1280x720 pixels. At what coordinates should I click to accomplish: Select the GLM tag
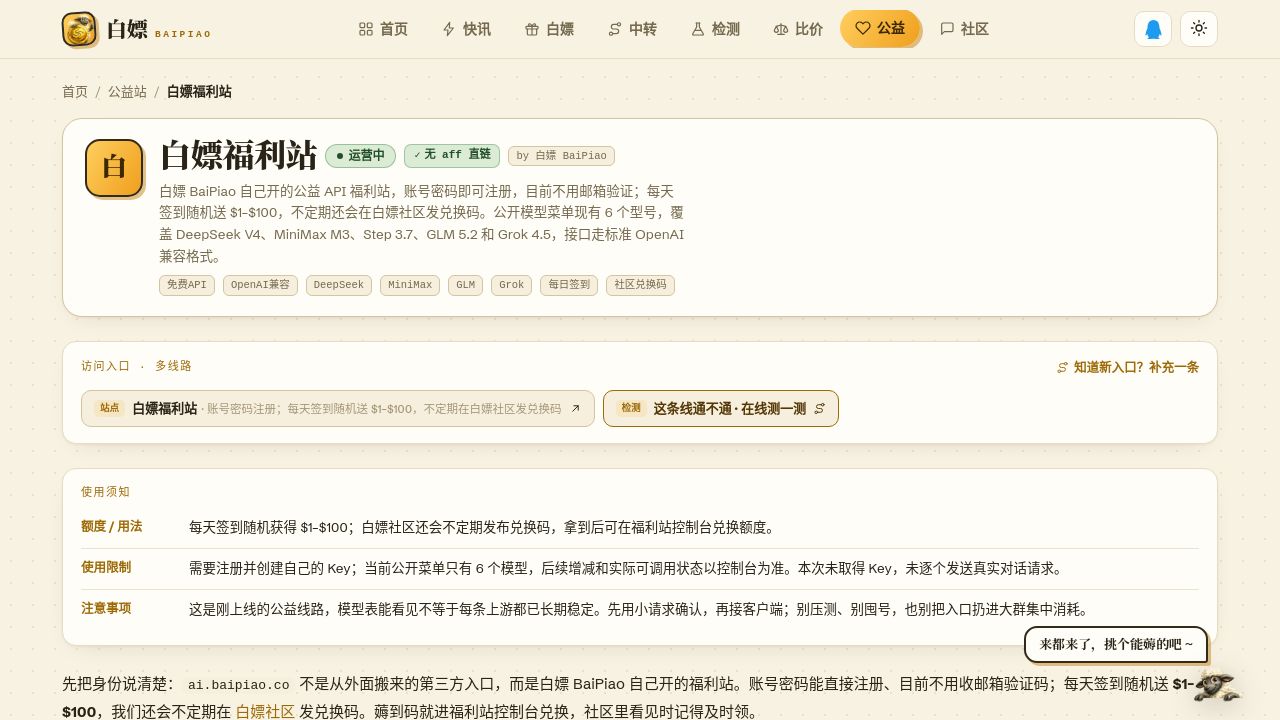[x=465, y=285]
